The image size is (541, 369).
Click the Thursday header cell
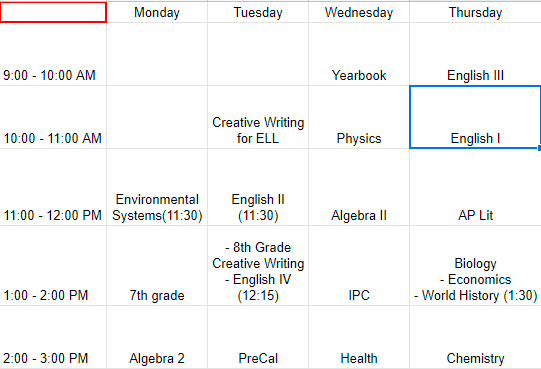(x=475, y=12)
